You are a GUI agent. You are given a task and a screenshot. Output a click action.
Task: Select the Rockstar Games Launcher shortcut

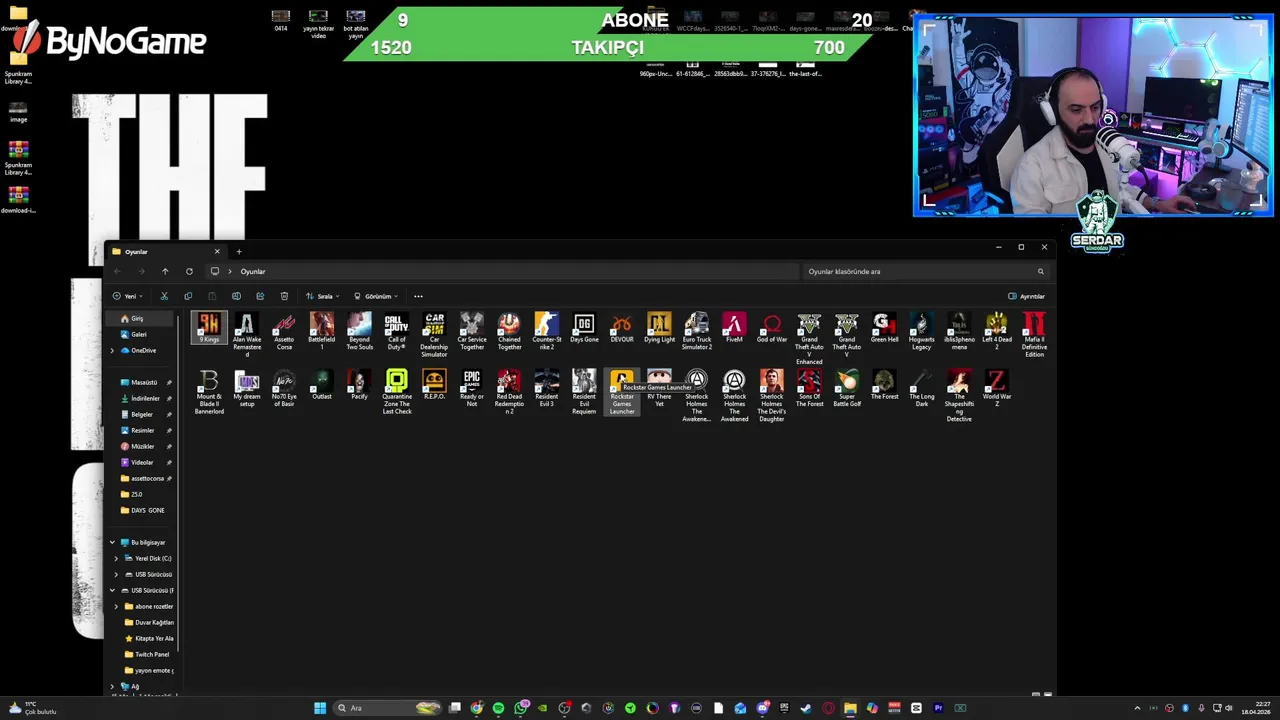(x=622, y=392)
